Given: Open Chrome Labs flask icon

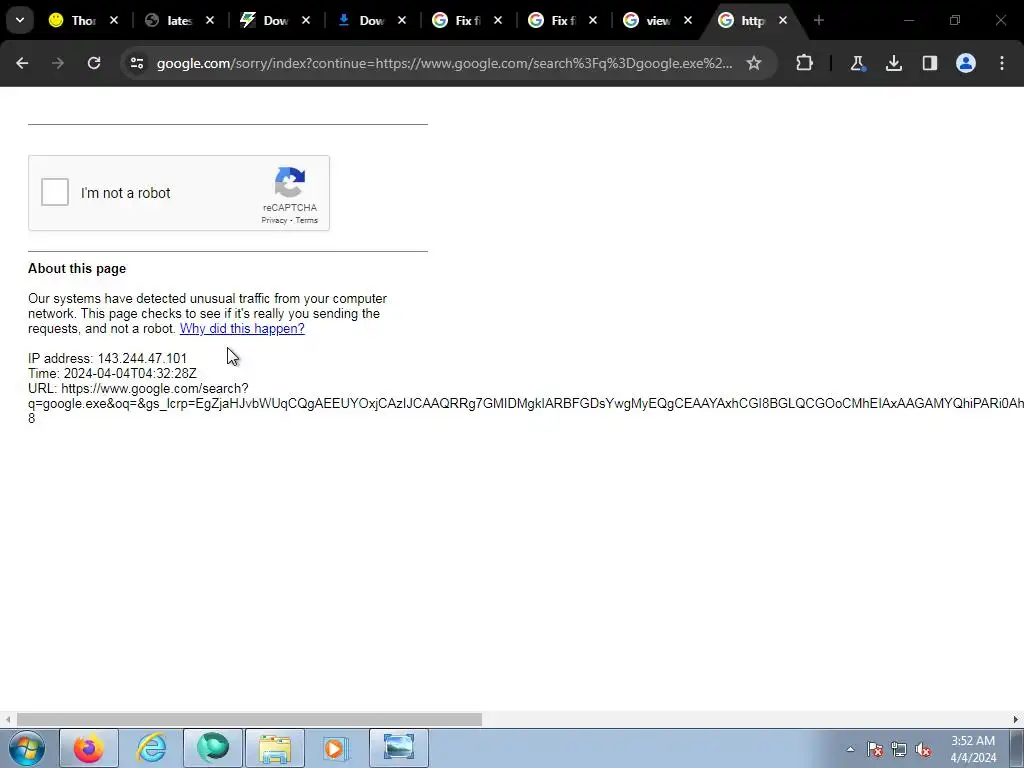Looking at the screenshot, I should pyautogui.click(x=857, y=63).
